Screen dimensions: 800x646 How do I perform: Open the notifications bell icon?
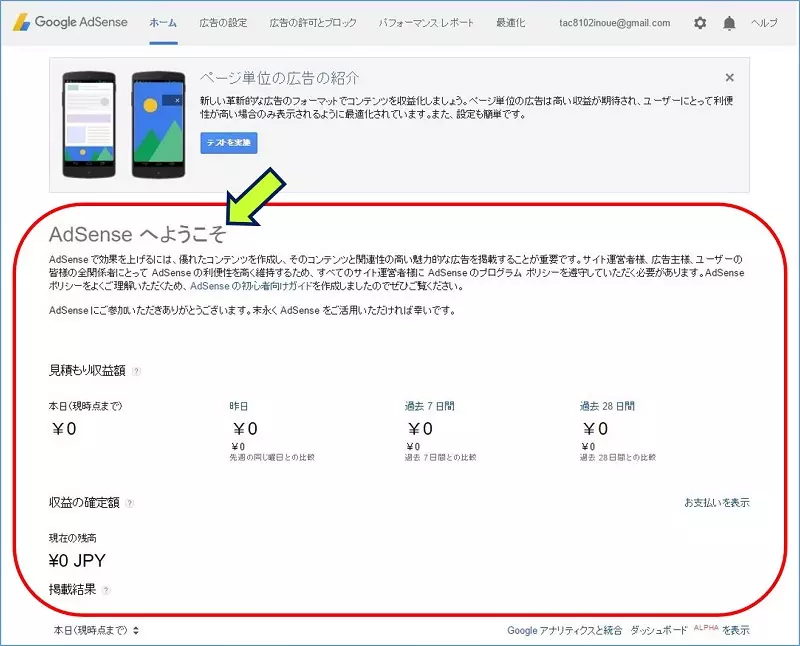pyautogui.click(x=729, y=23)
